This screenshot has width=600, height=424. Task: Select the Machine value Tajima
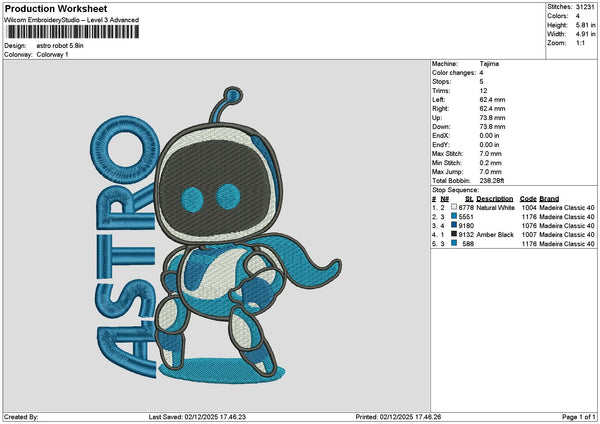[490, 65]
